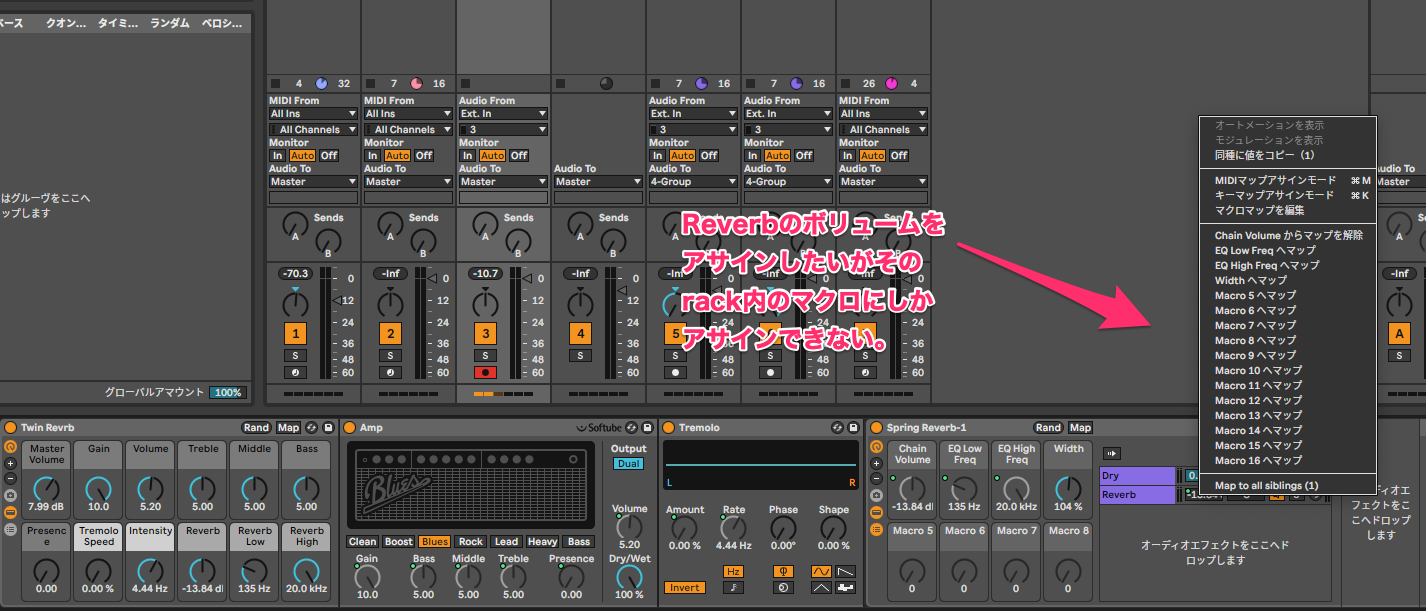The width and height of the screenshot is (1426, 611).
Task: Click the Tremolo musical note sync icon
Action: 733,588
